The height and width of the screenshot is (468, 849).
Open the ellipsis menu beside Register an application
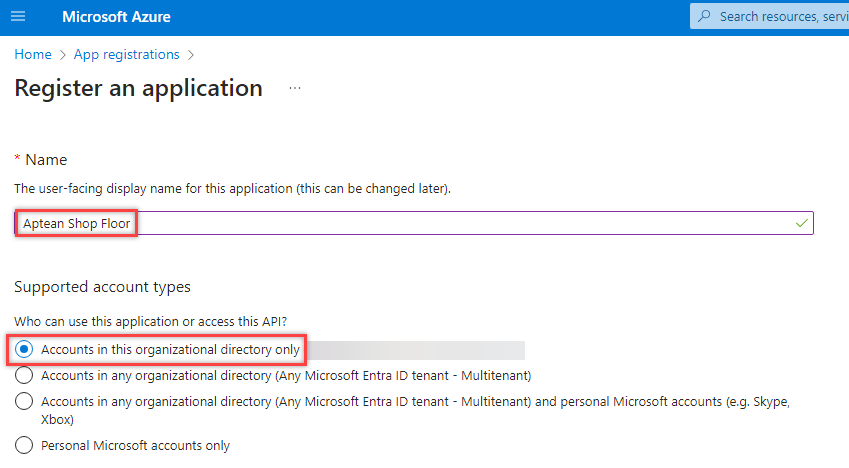coord(295,88)
